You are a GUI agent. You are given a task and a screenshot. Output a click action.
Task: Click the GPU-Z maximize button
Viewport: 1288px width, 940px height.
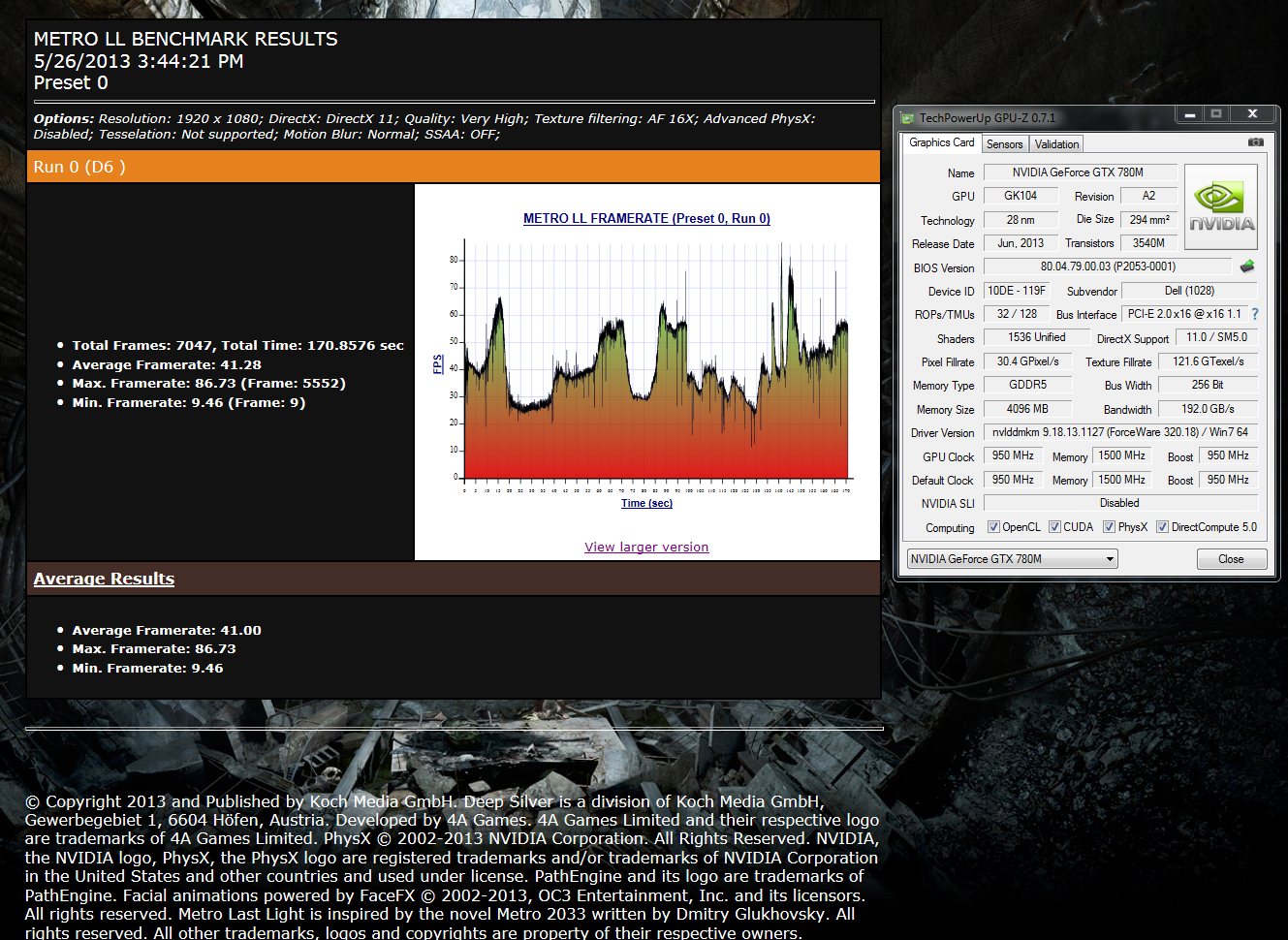[x=1216, y=114]
